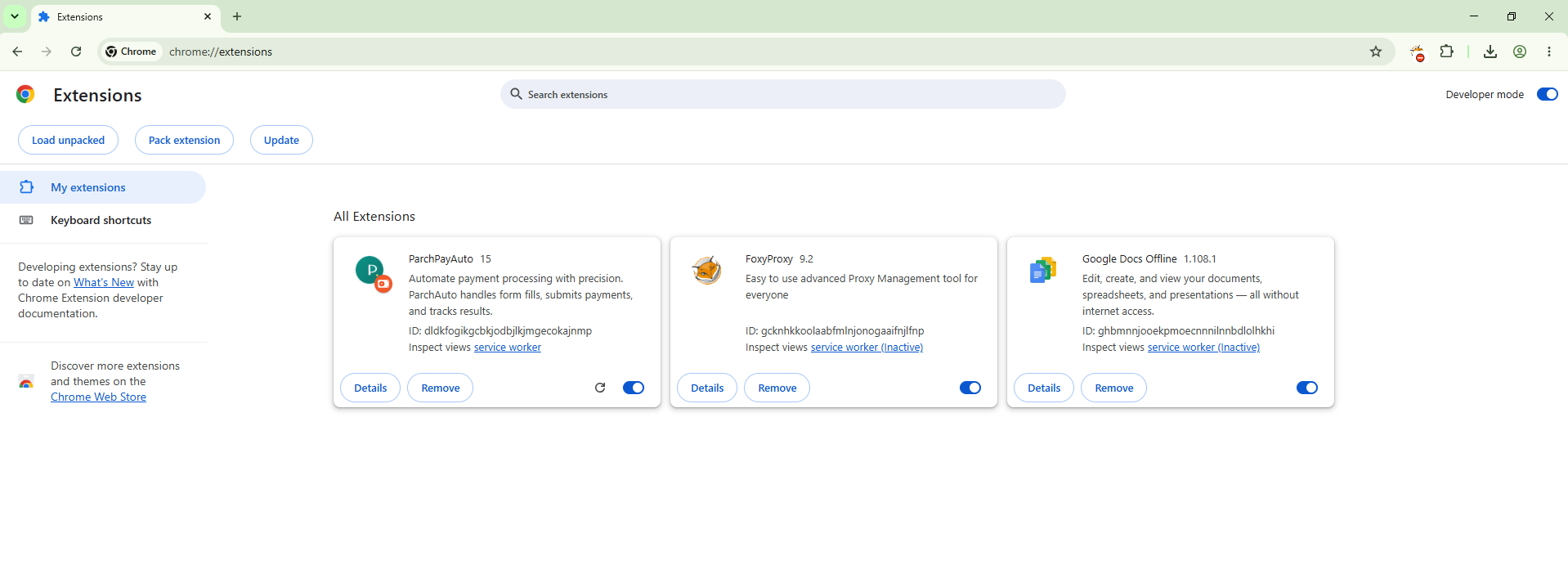This screenshot has width=1568, height=561.
Task: Click the Chrome logo beside Extensions heading
Action: point(25,94)
